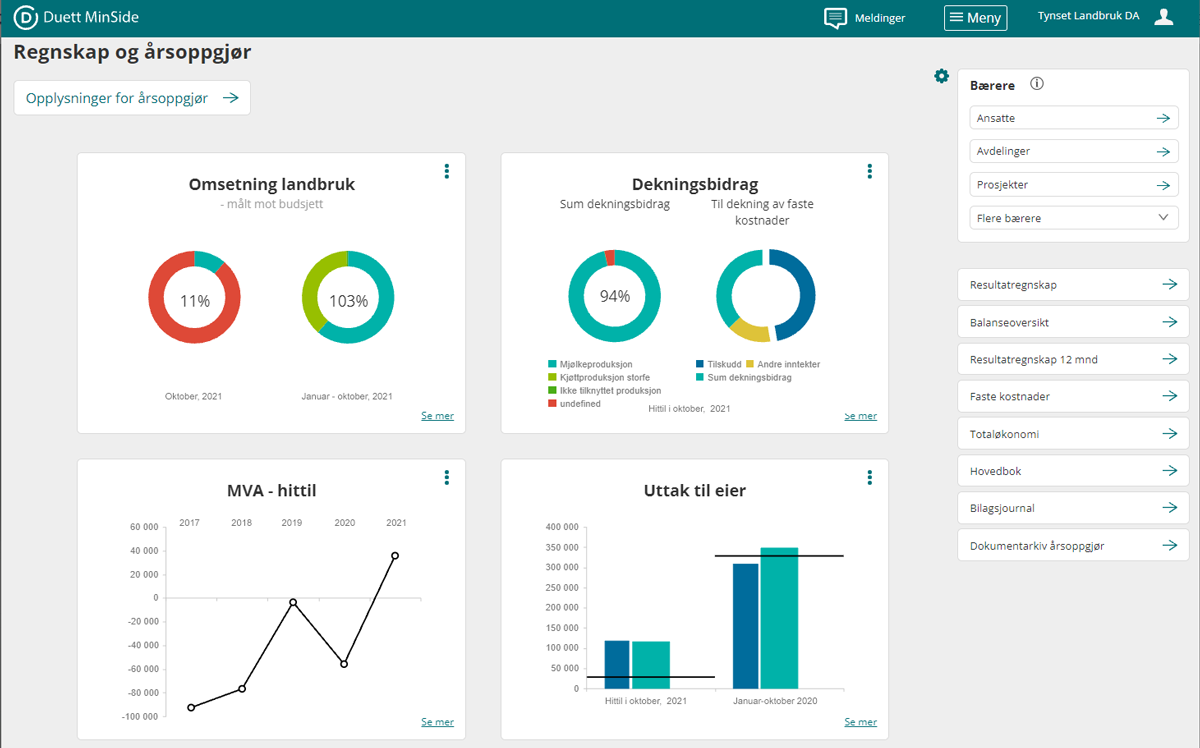Click Opplysninger for årsoppgjør button
Image resolution: width=1200 pixels, height=748 pixels.
(132, 98)
